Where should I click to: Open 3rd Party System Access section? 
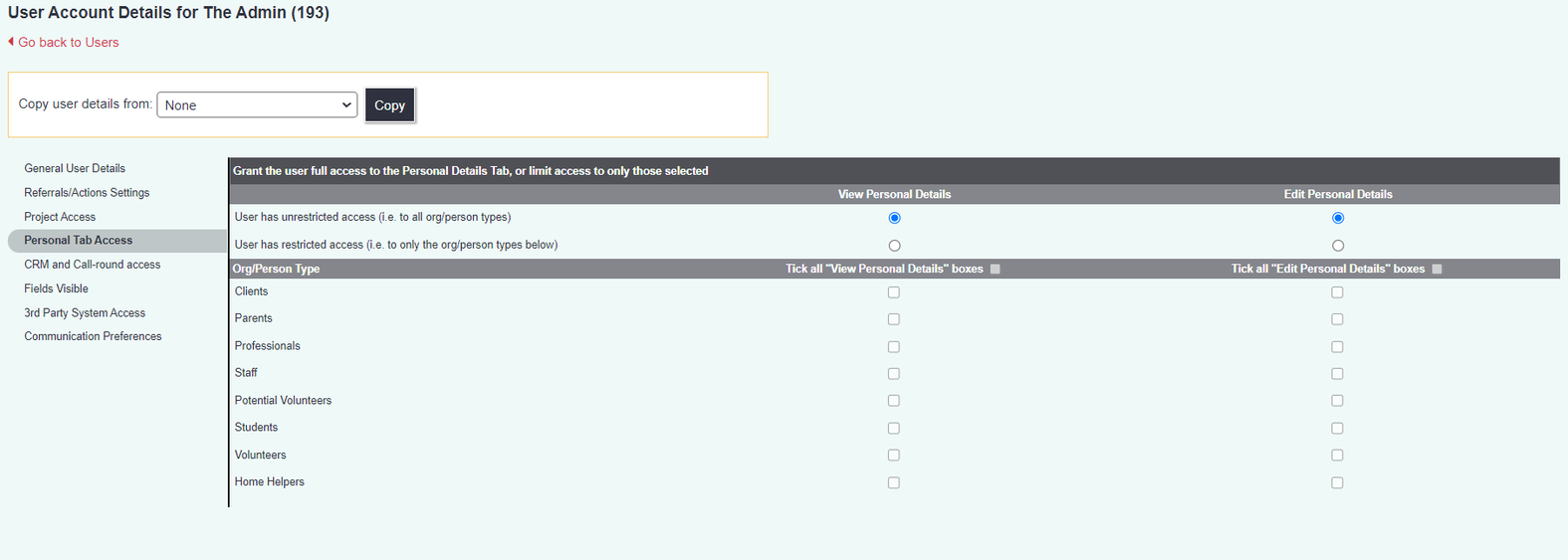point(85,313)
